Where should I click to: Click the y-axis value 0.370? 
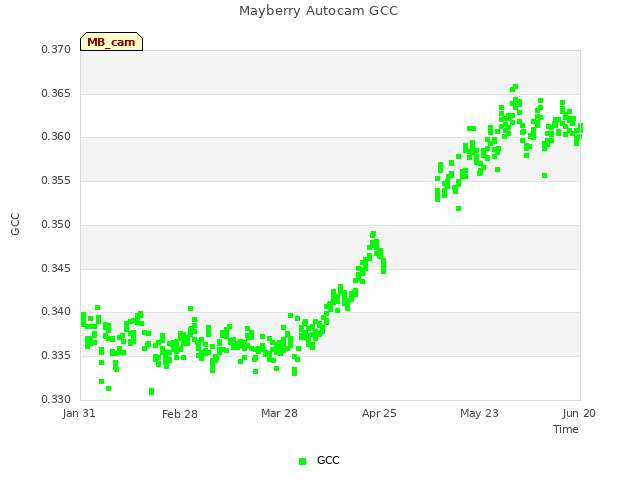point(56,49)
